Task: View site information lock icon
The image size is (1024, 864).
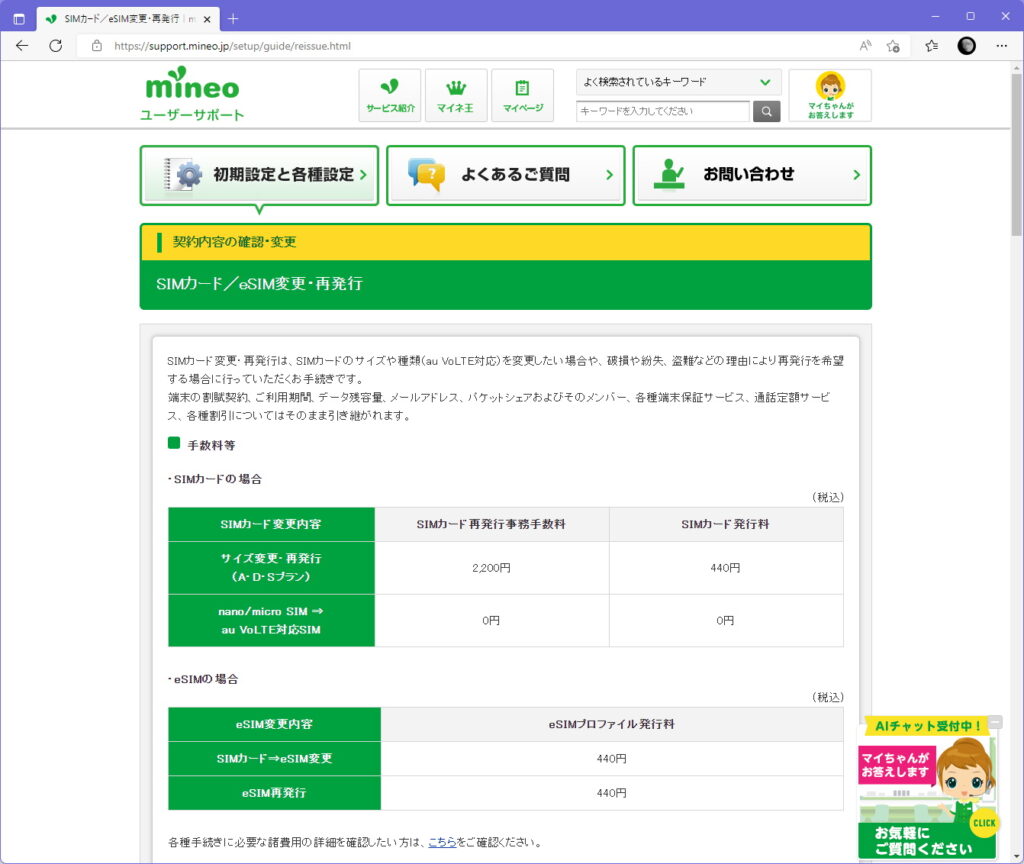Action: coord(97,46)
